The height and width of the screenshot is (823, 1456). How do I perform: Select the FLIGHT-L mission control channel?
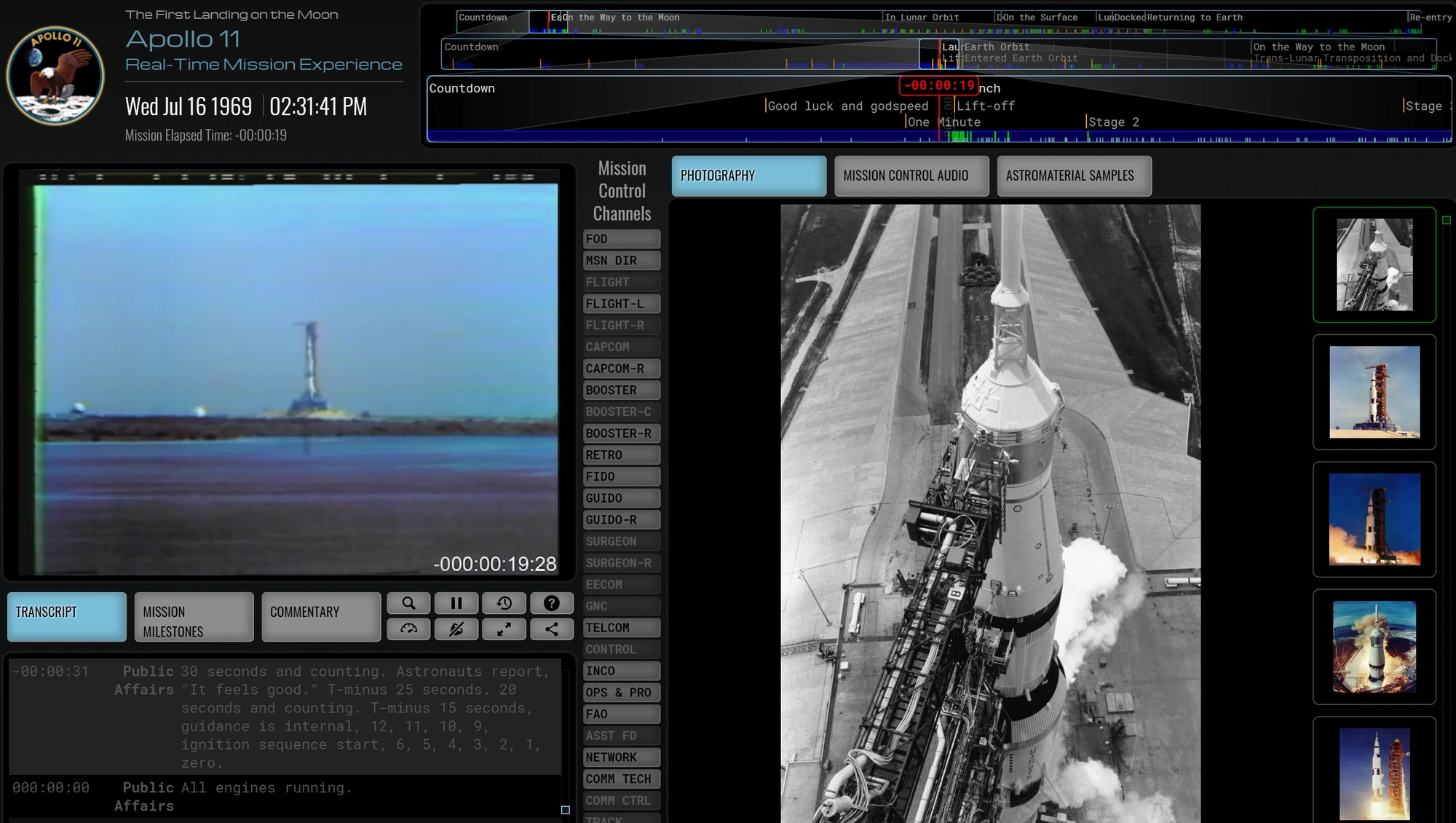tap(622, 304)
